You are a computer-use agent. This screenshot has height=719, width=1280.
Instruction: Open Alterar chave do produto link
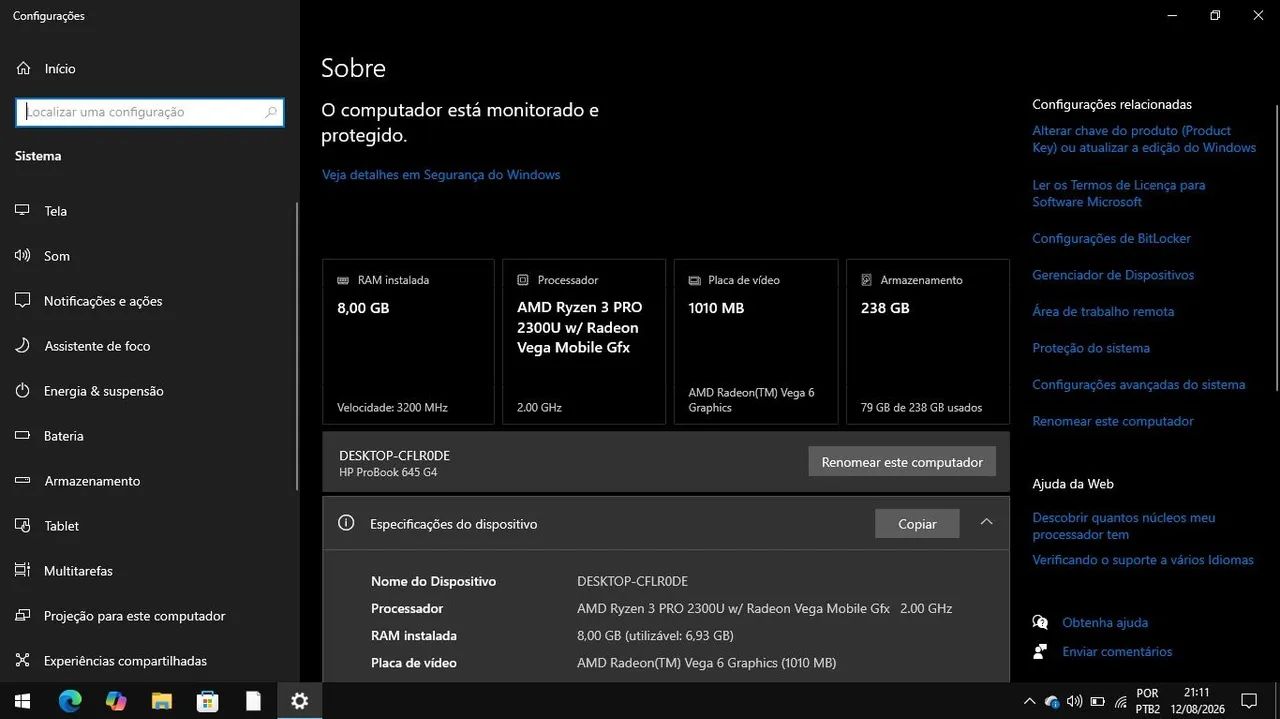click(1144, 139)
